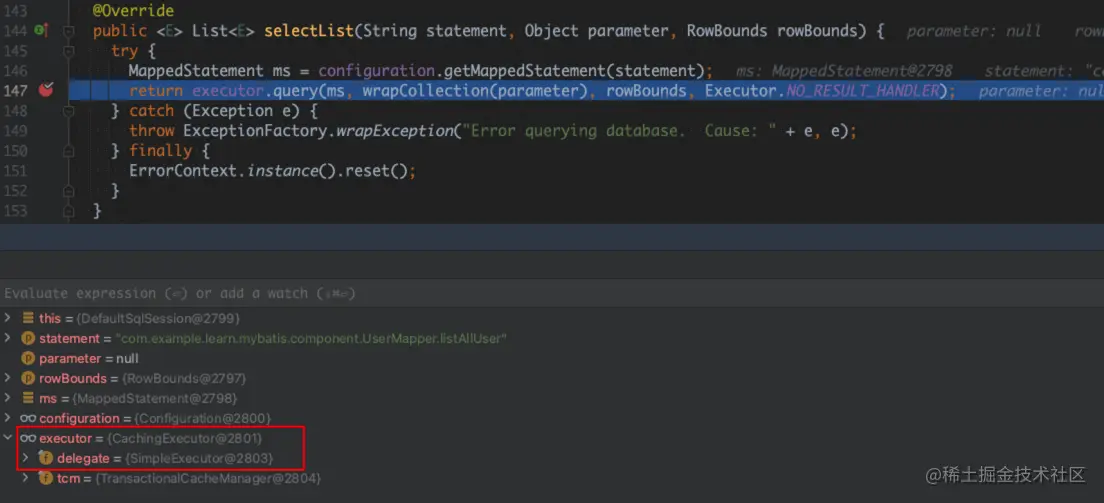Screen dimensions: 1104x503
Task: Expand the tcm field node
Action: coord(26,478)
